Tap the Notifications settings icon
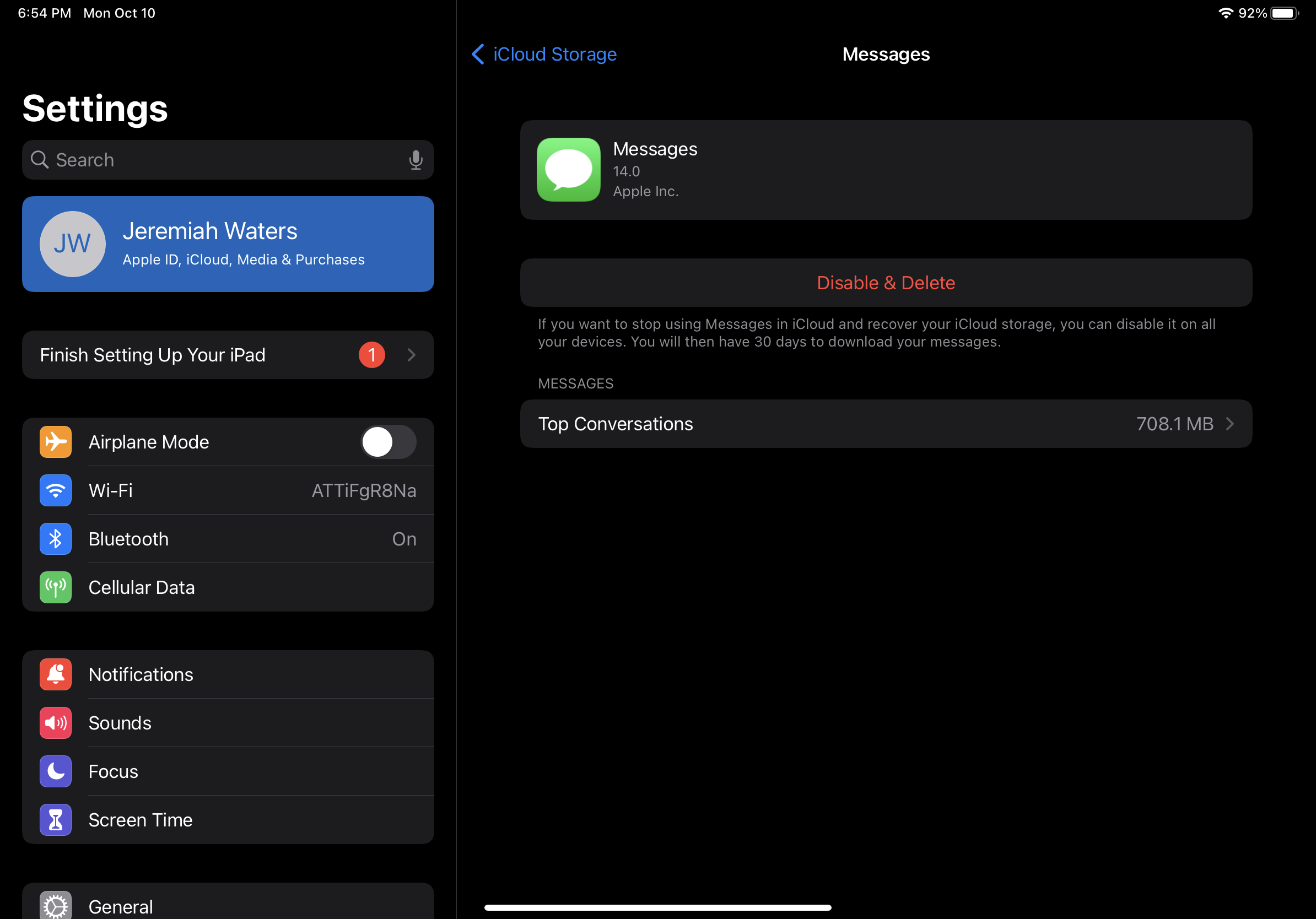This screenshot has width=1316, height=919. click(55, 674)
